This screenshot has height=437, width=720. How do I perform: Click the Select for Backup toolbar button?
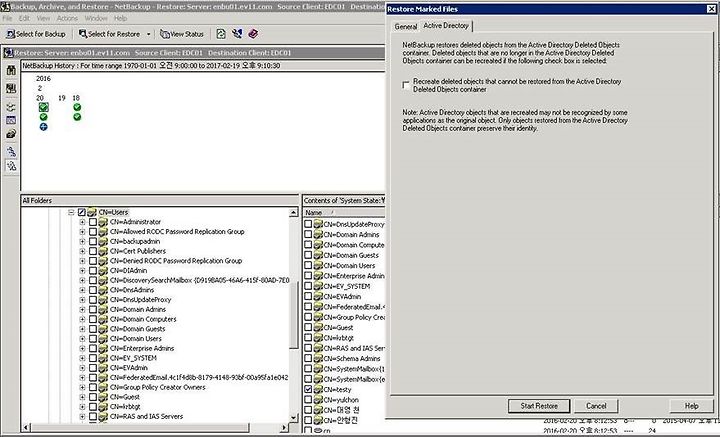point(36,34)
